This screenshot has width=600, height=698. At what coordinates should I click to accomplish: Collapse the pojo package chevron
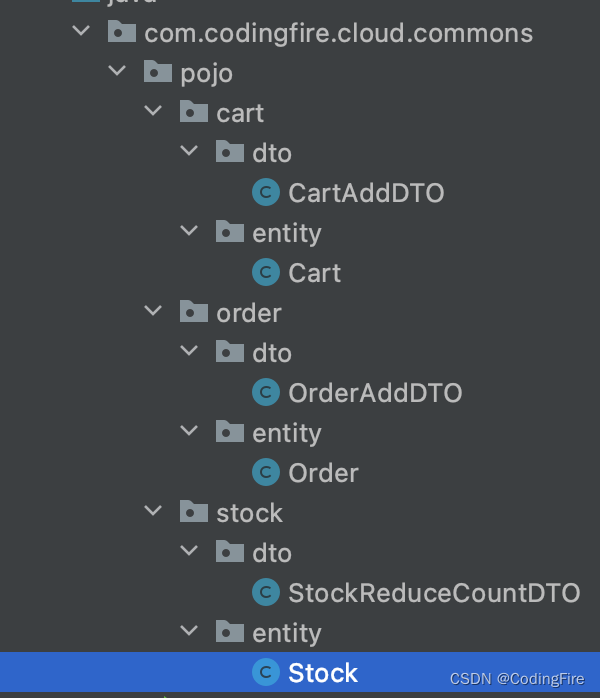pos(117,71)
